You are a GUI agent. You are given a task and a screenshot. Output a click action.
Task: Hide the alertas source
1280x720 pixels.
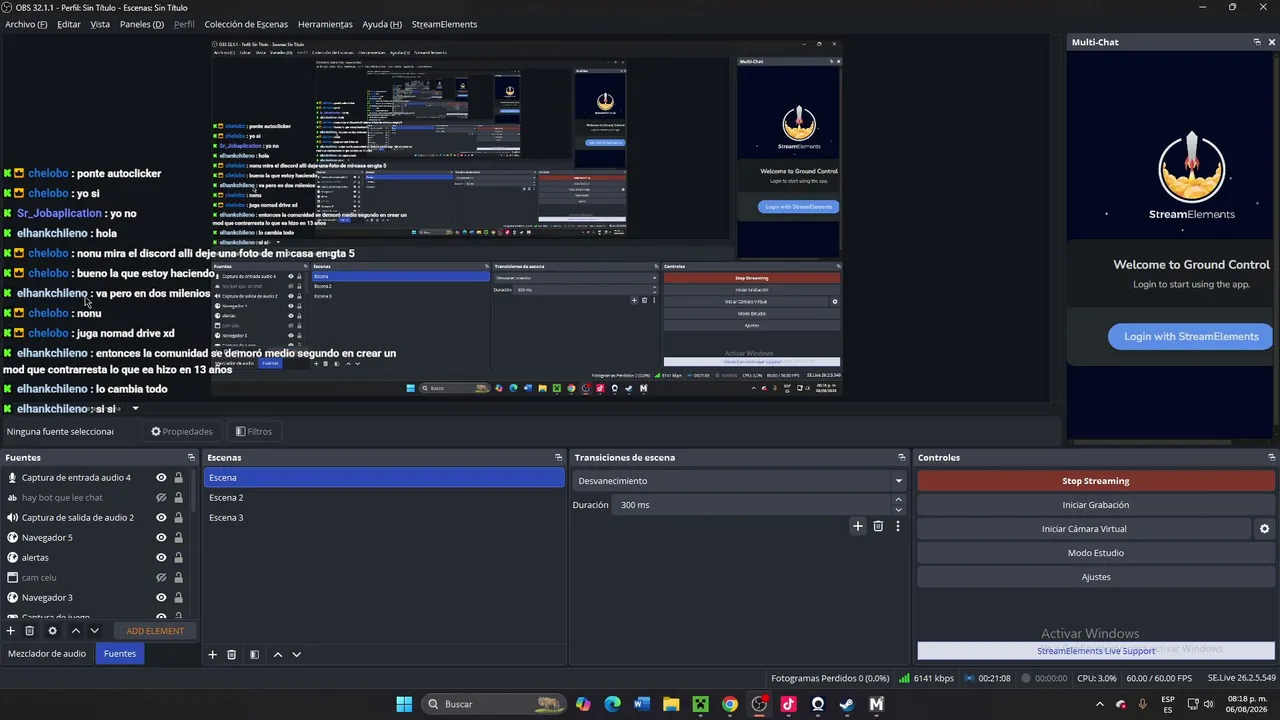pyautogui.click(x=161, y=558)
